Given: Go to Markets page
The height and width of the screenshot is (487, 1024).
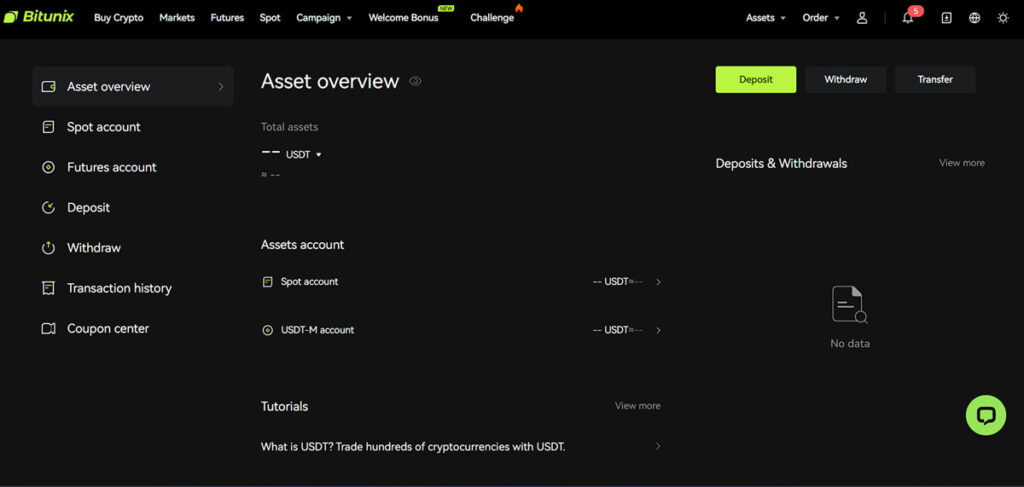Looking at the screenshot, I should coord(177,18).
